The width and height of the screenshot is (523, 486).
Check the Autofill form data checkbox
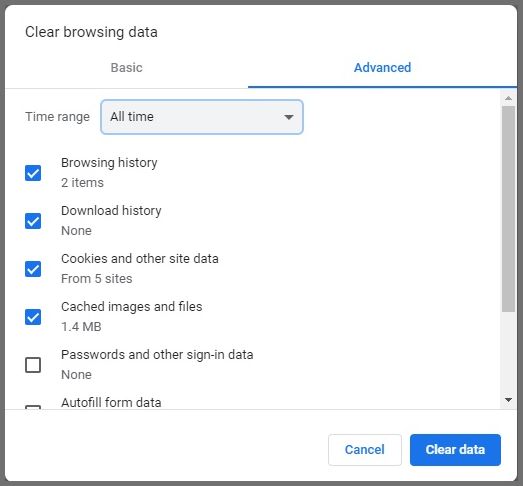(x=33, y=407)
